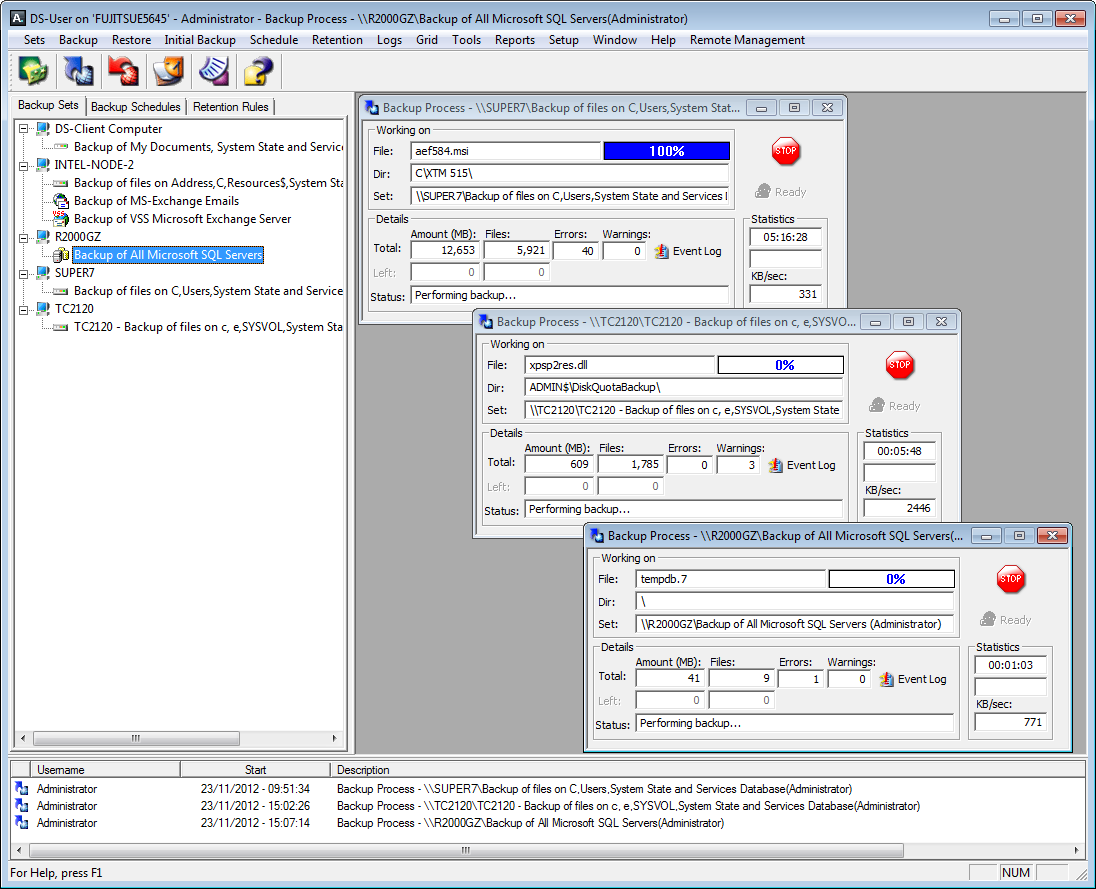Image resolution: width=1096 pixels, height=889 pixels.
Task: Click the VSS Exchange Server backup set icon
Action: 62,219
